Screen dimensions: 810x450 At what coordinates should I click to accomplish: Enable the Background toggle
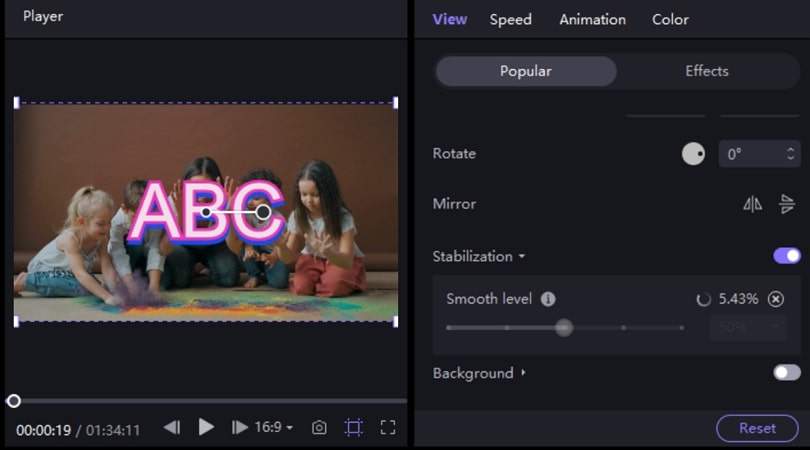787,373
